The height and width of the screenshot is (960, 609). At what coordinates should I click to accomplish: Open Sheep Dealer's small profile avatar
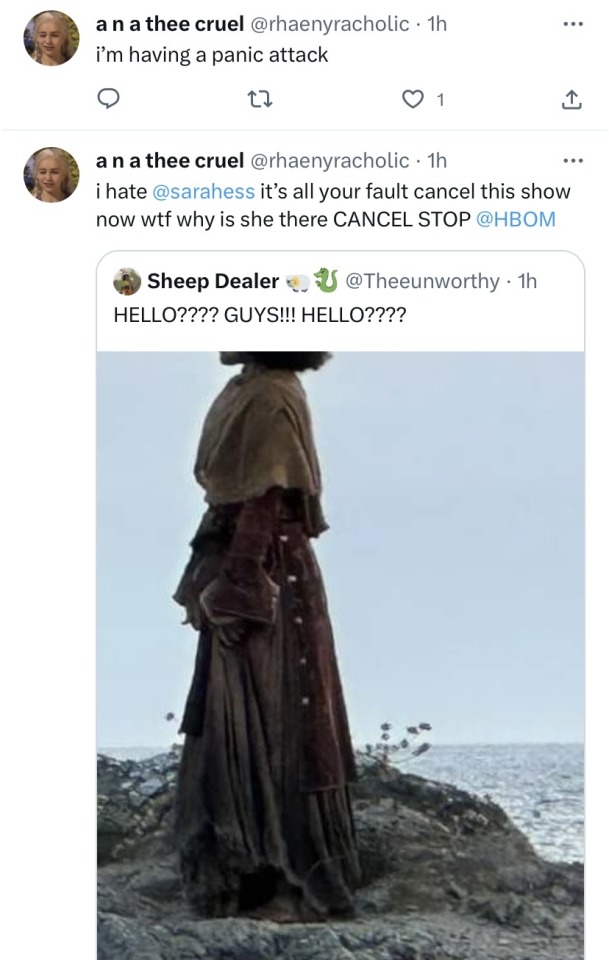point(127,282)
